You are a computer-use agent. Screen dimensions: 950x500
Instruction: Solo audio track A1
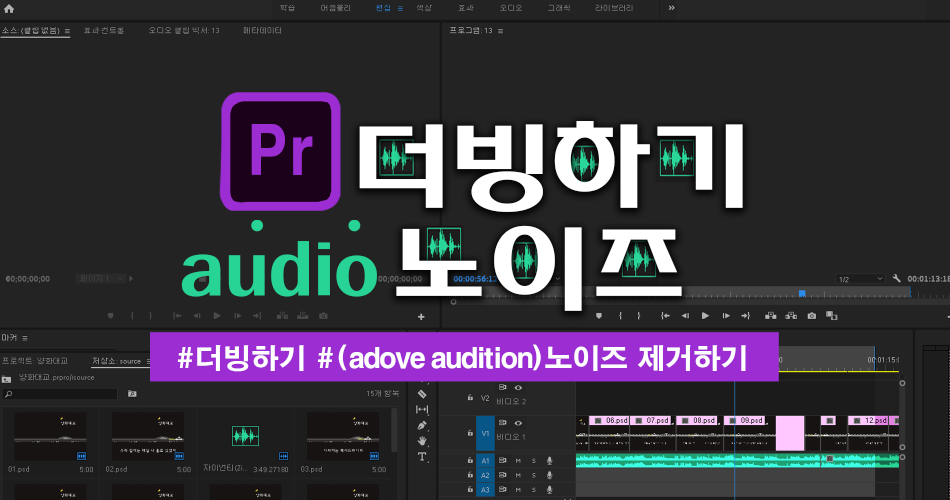coord(534,461)
